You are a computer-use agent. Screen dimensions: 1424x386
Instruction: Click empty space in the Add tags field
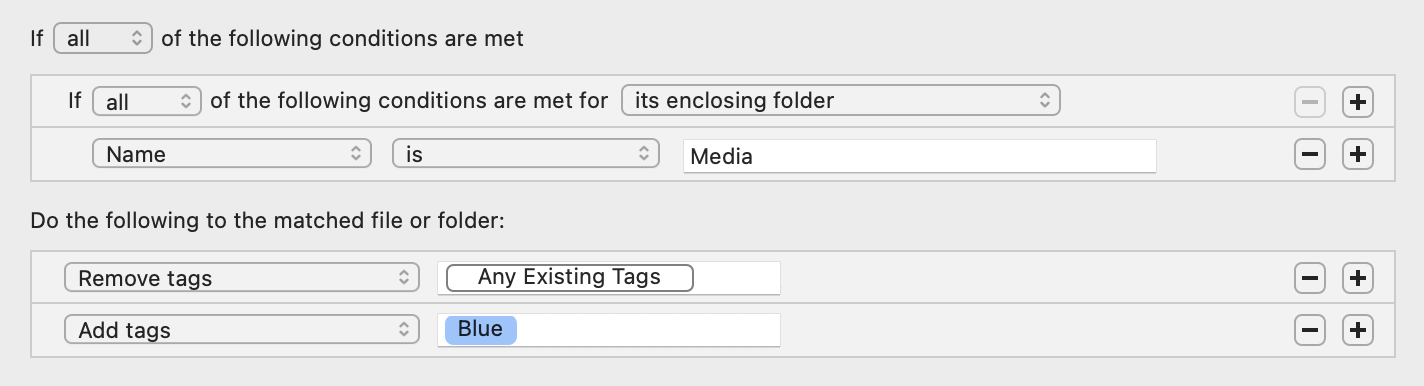pos(648,330)
